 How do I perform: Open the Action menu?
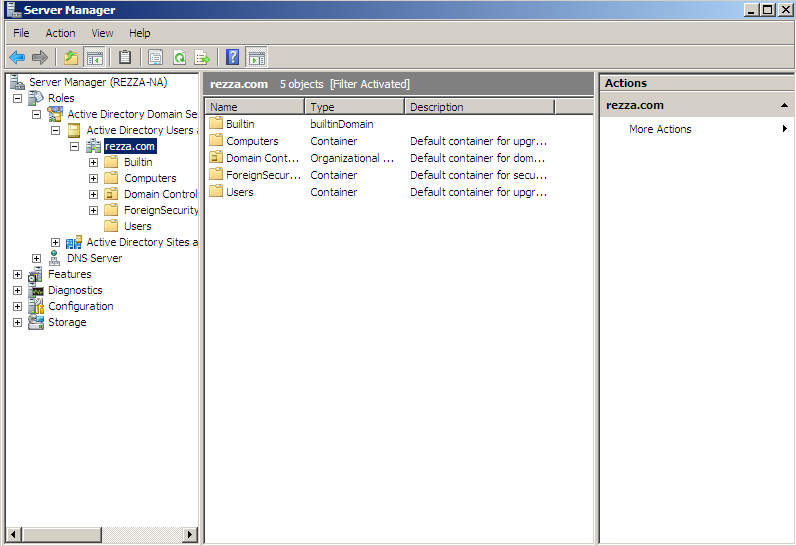click(60, 33)
